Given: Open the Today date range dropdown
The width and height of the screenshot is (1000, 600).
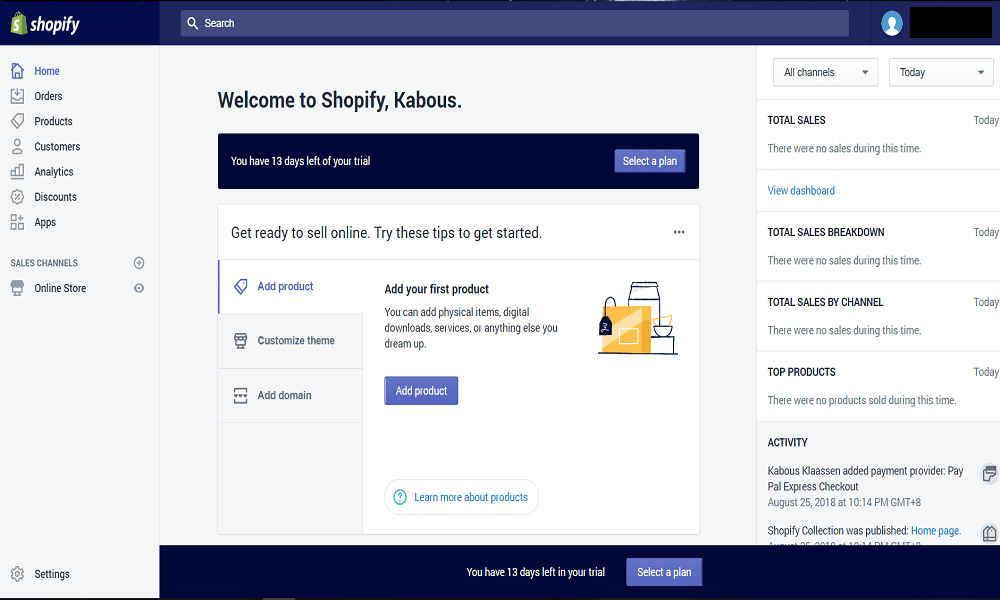Looking at the screenshot, I should [941, 72].
